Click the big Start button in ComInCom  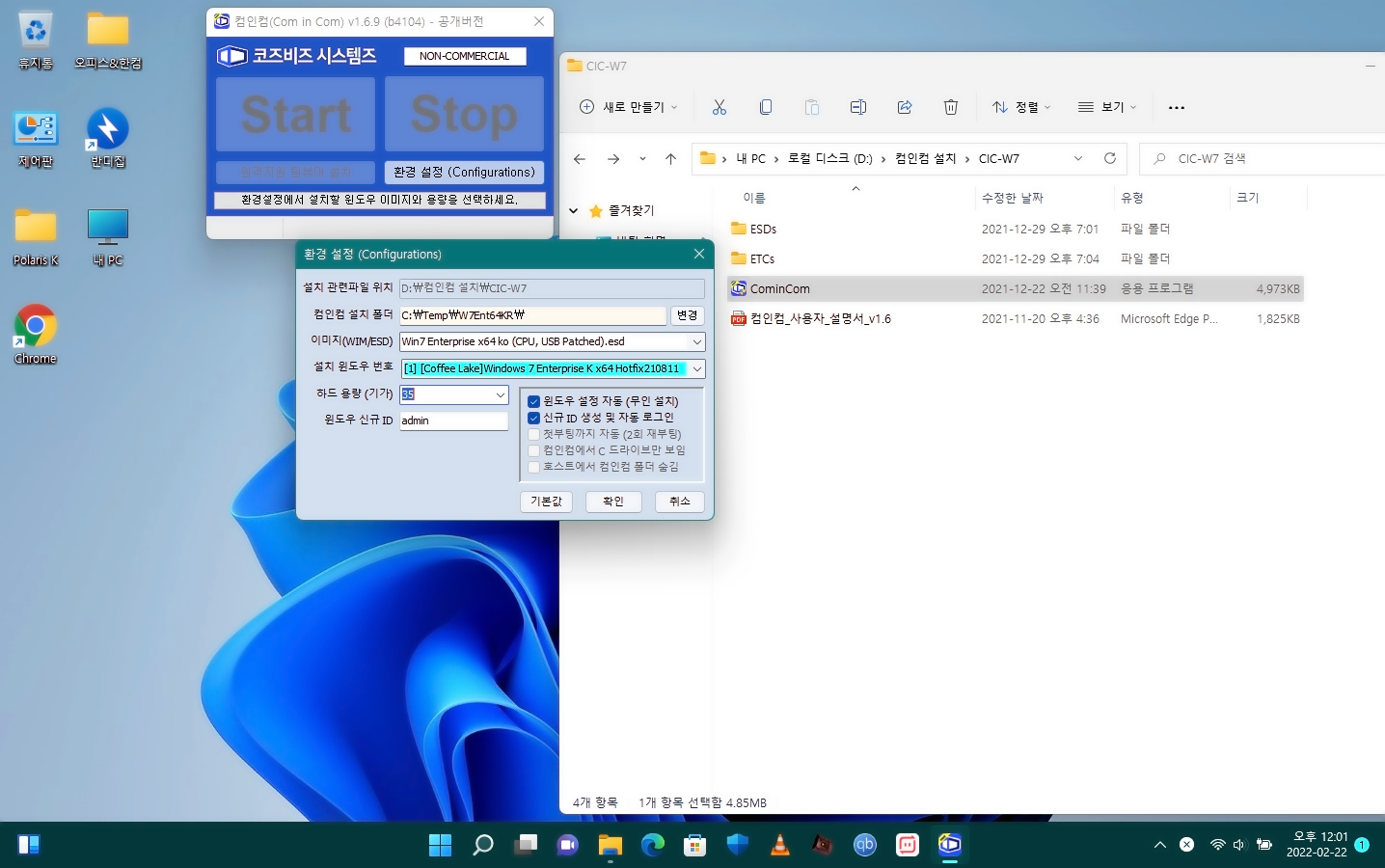(295, 115)
